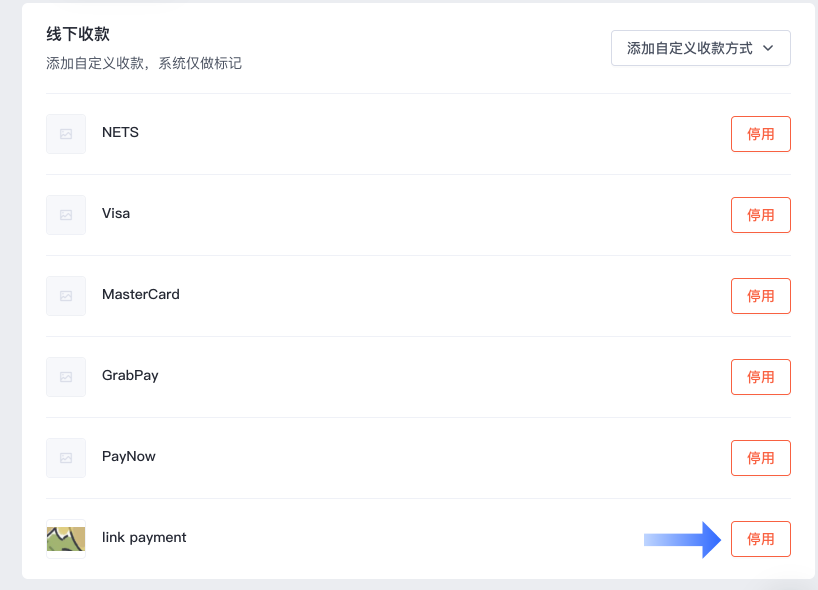Open the 添加自定义收款方式 dropdown
Screen dimensions: 818x590
pyautogui.click(x=701, y=48)
